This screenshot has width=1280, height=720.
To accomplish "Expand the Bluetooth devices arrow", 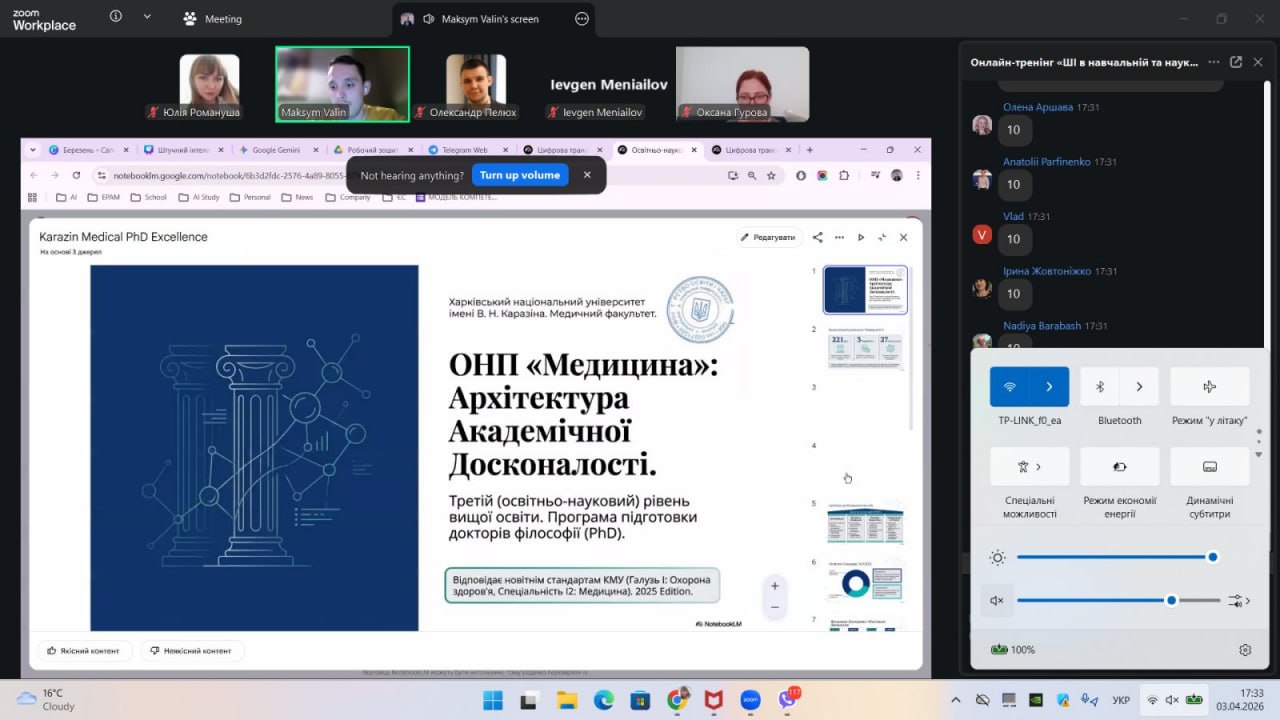I will pyautogui.click(x=1139, y=387).
